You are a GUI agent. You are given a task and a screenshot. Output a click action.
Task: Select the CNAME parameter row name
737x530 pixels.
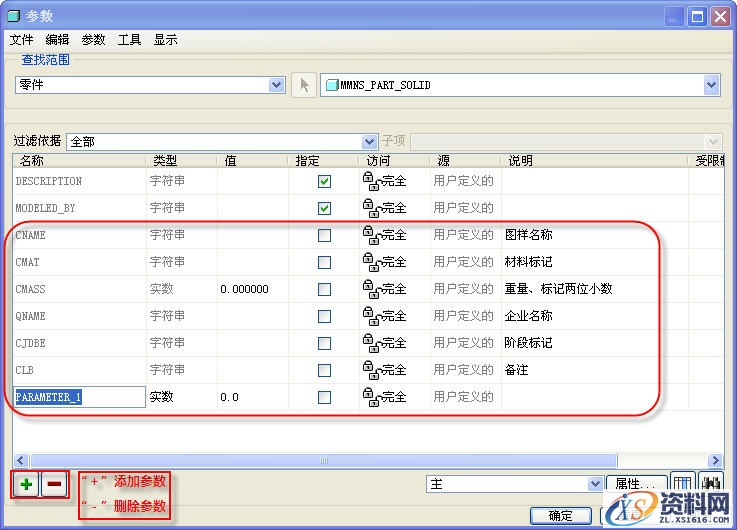(x=31, y=235)
